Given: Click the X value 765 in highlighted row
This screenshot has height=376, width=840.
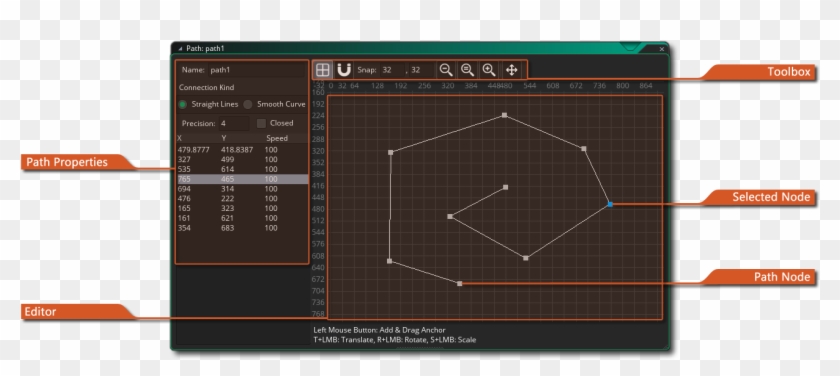Looking at the screenshot, I should point(184,179).
